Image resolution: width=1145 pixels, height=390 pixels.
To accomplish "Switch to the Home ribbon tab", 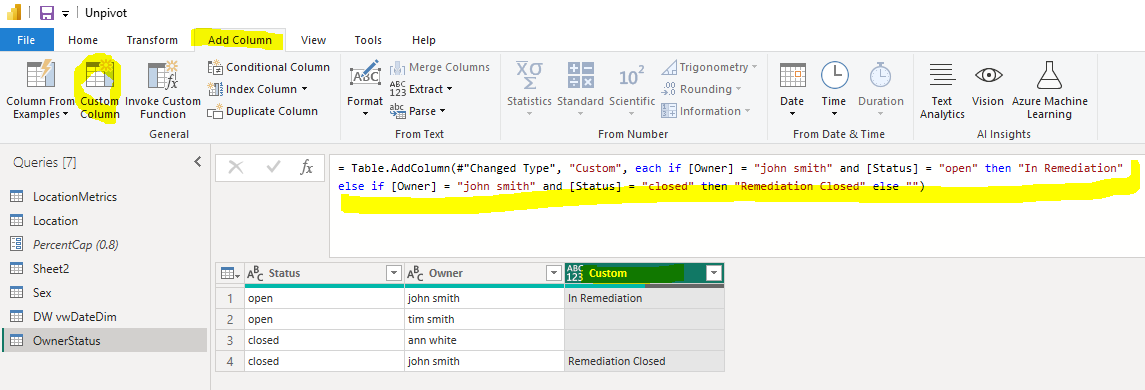I will [x=83, y=40].
